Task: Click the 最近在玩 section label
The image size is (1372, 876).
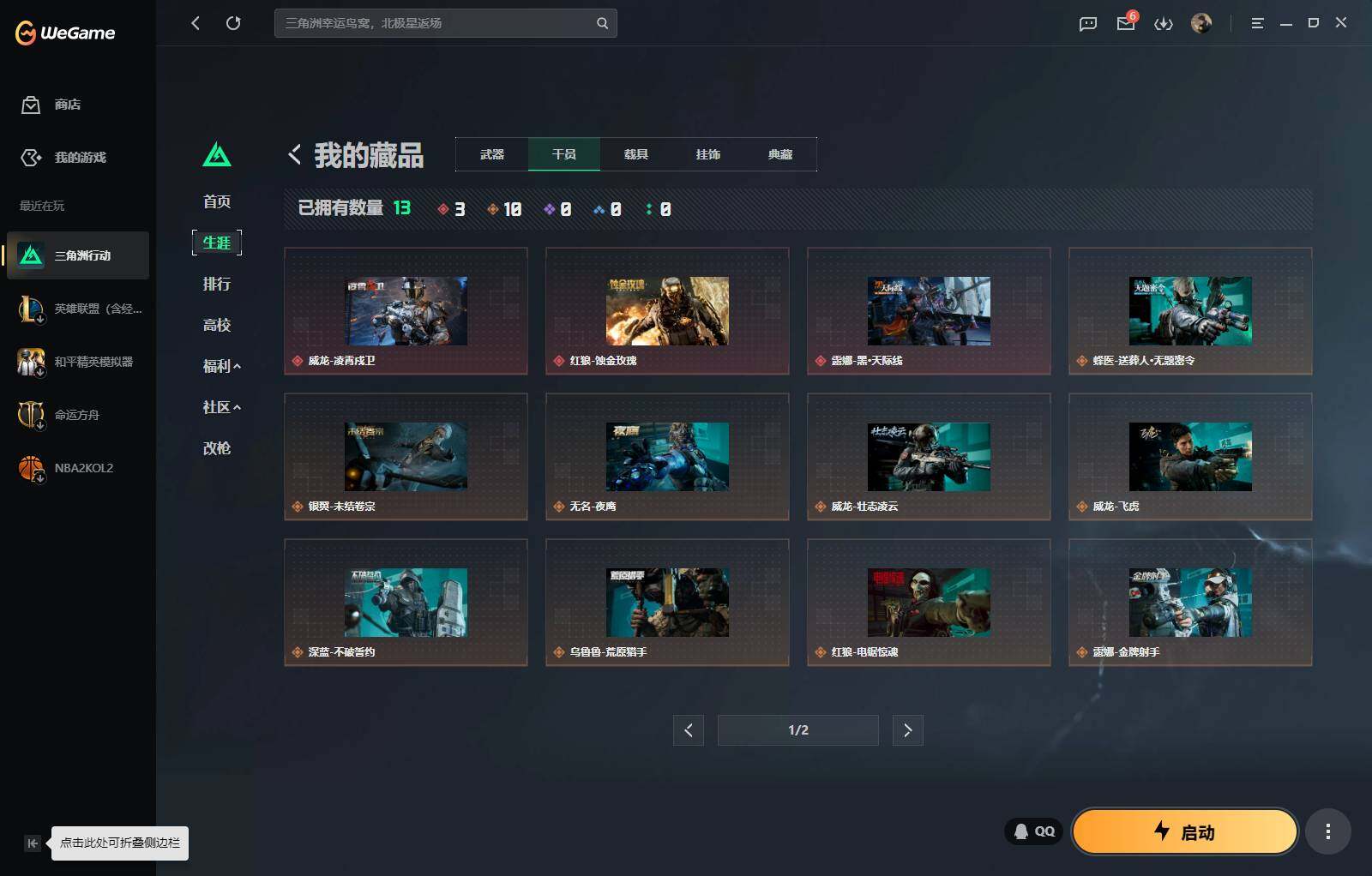Action: click(42, 206)
